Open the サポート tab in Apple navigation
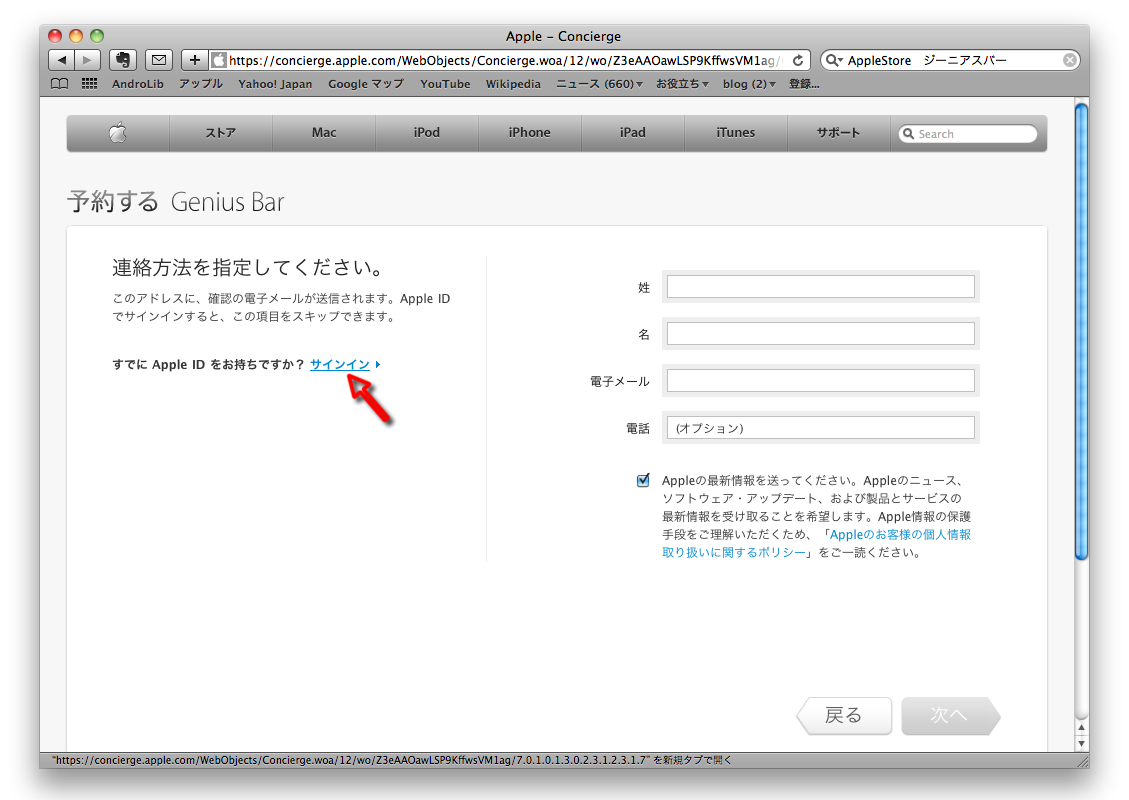This screenshot has width=1129, height=800. click(x=839, y=132)
